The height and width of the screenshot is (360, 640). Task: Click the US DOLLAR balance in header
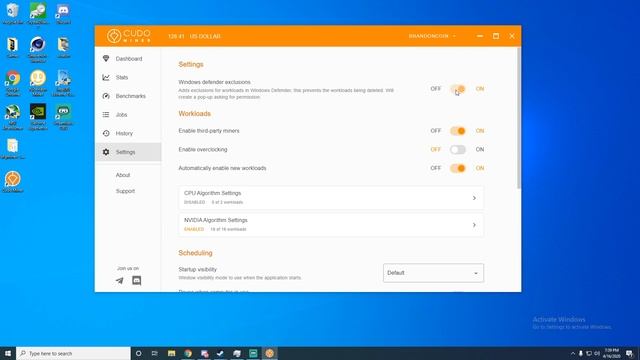194,36
